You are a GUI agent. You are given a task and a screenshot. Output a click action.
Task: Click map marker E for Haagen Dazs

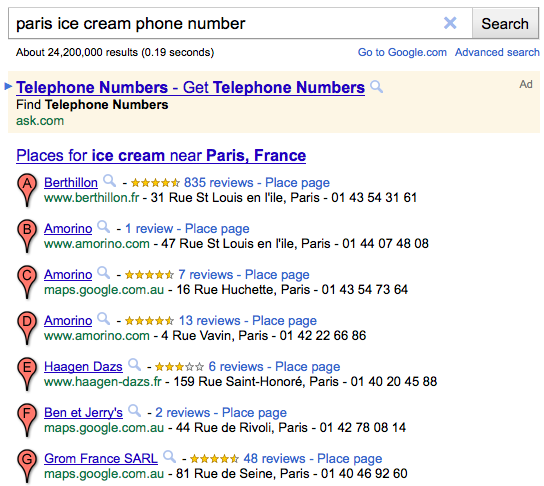pos(27,374)
